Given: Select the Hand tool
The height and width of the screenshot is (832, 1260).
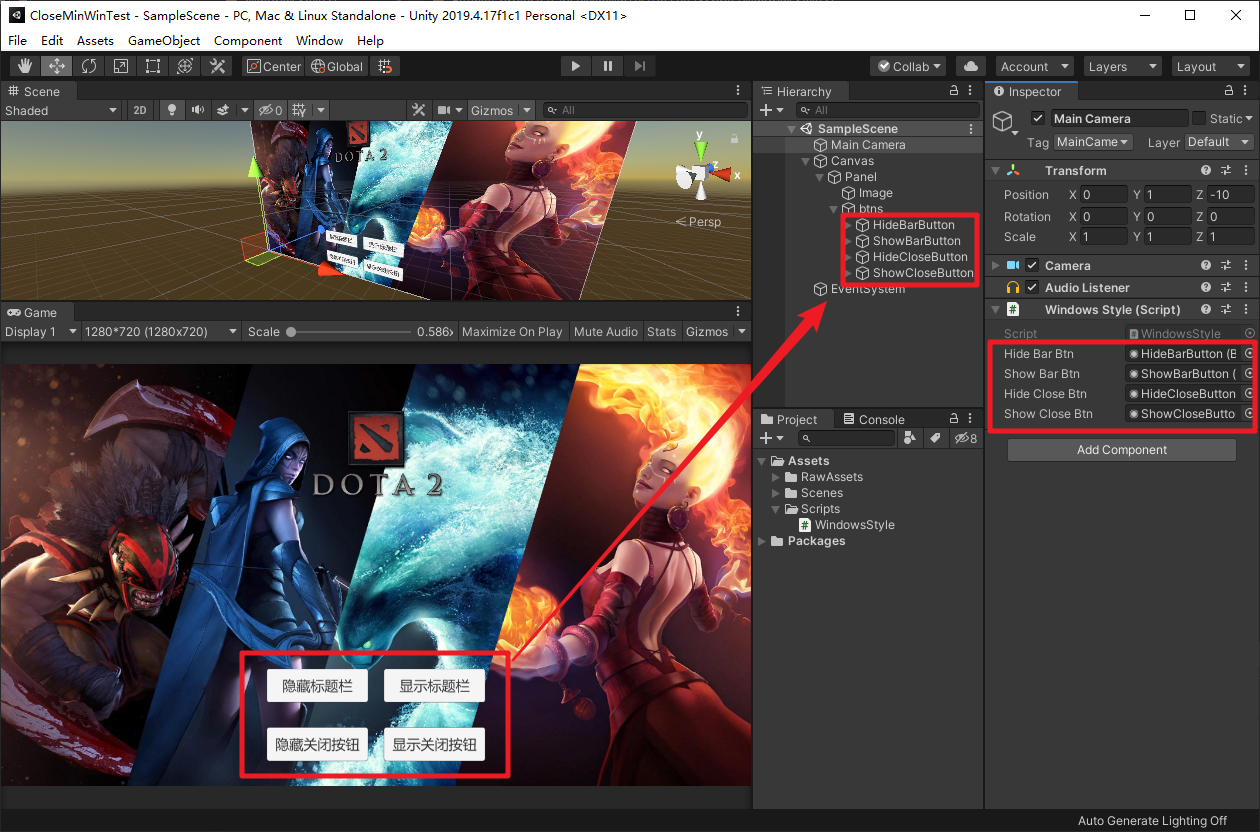Looking at the screenshot, I should pyautogui.click(x=25, y=66).
